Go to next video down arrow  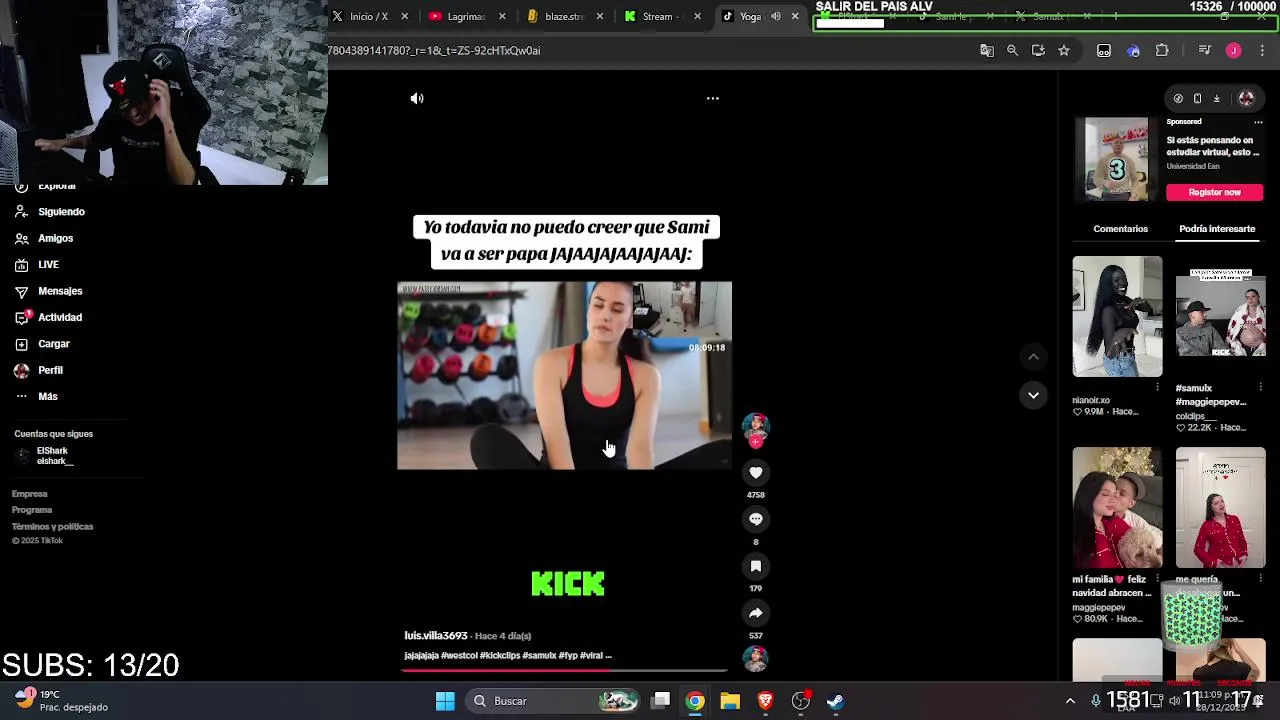tap(1033, 395)
